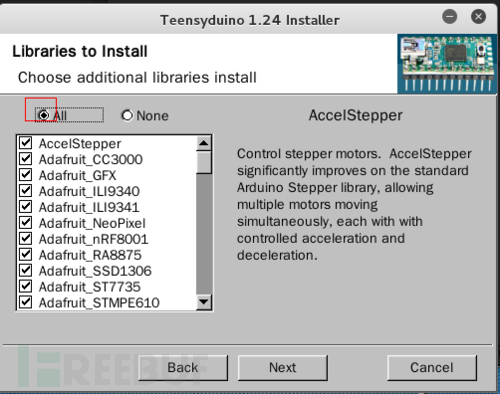
Task: Select the Adafruit_NeoPixel library name
Action: (x=92, y=223)
